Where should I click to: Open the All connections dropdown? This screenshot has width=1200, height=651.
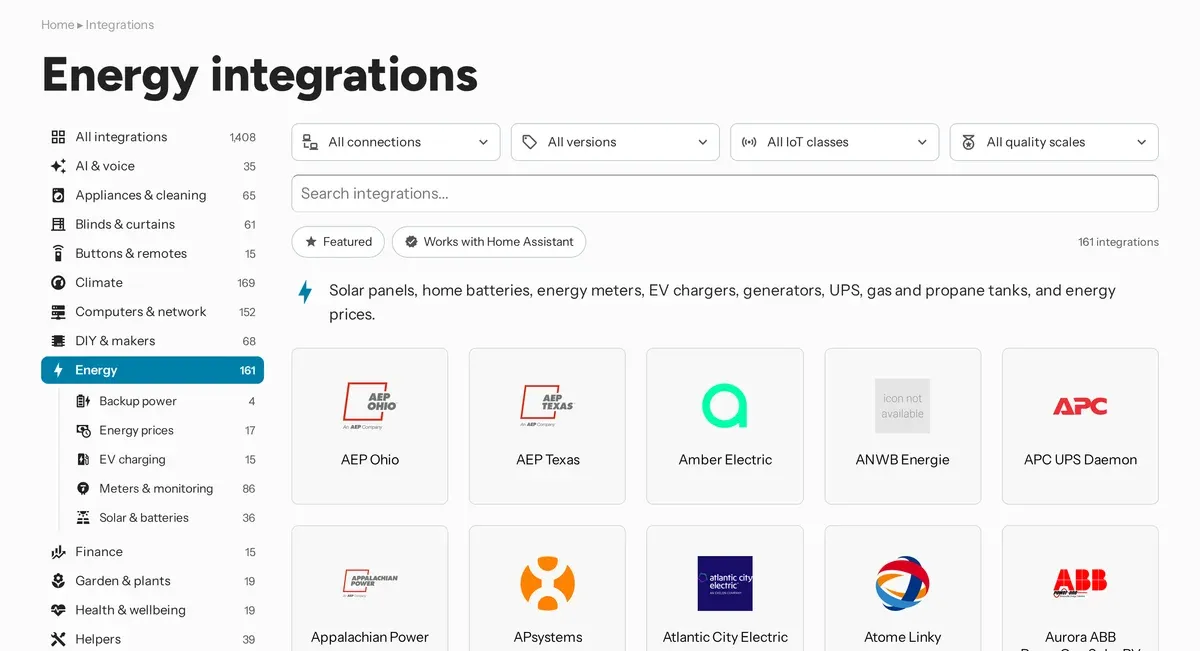pyautogui.click(x=396, y=142)
